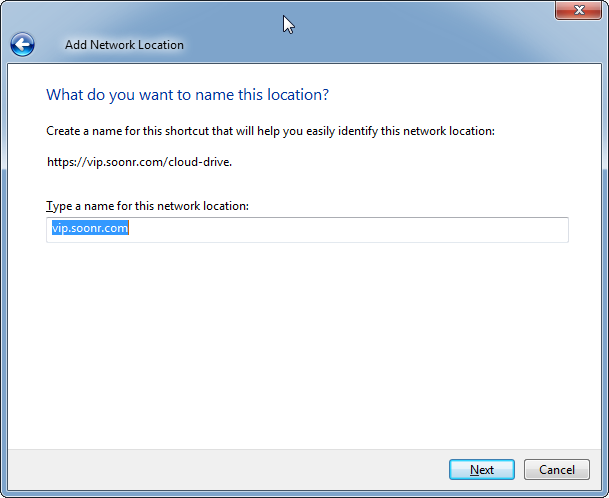Click the https://vip.soonr.com/cloud-drive address text
Image resolution: width=609 pixels, height=498 pixels.
(139, 161)
